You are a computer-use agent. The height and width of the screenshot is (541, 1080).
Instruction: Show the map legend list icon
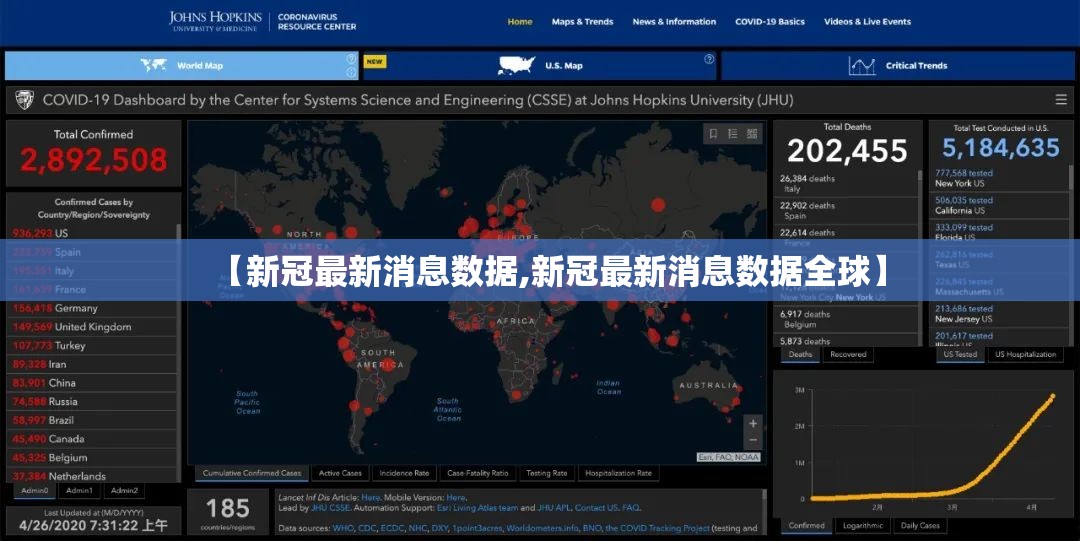(x=733, y=134)
